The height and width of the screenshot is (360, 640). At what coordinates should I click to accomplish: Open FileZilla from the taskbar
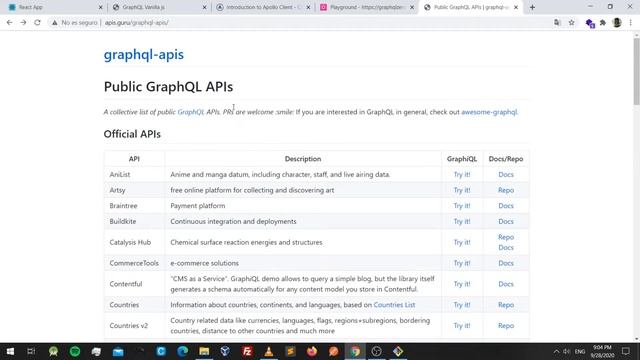pyautogui.click(x=247, y=351)
